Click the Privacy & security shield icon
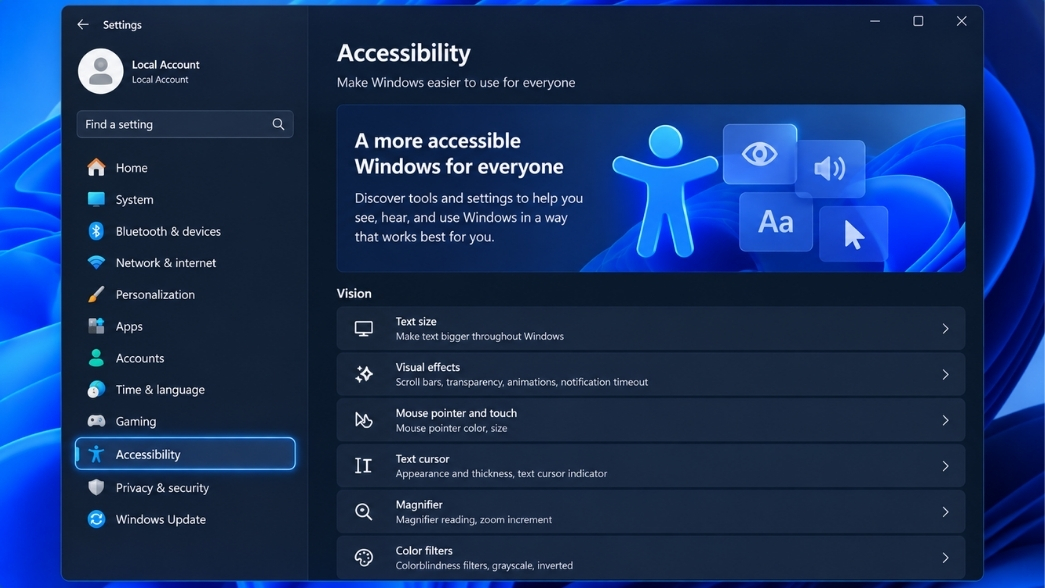This screenshot has width=1045, height=588. 96,487
